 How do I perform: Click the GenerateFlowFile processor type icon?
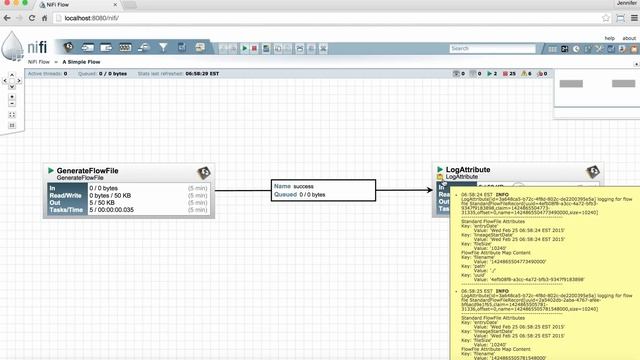pyautogui.click(x=204, y=173)
